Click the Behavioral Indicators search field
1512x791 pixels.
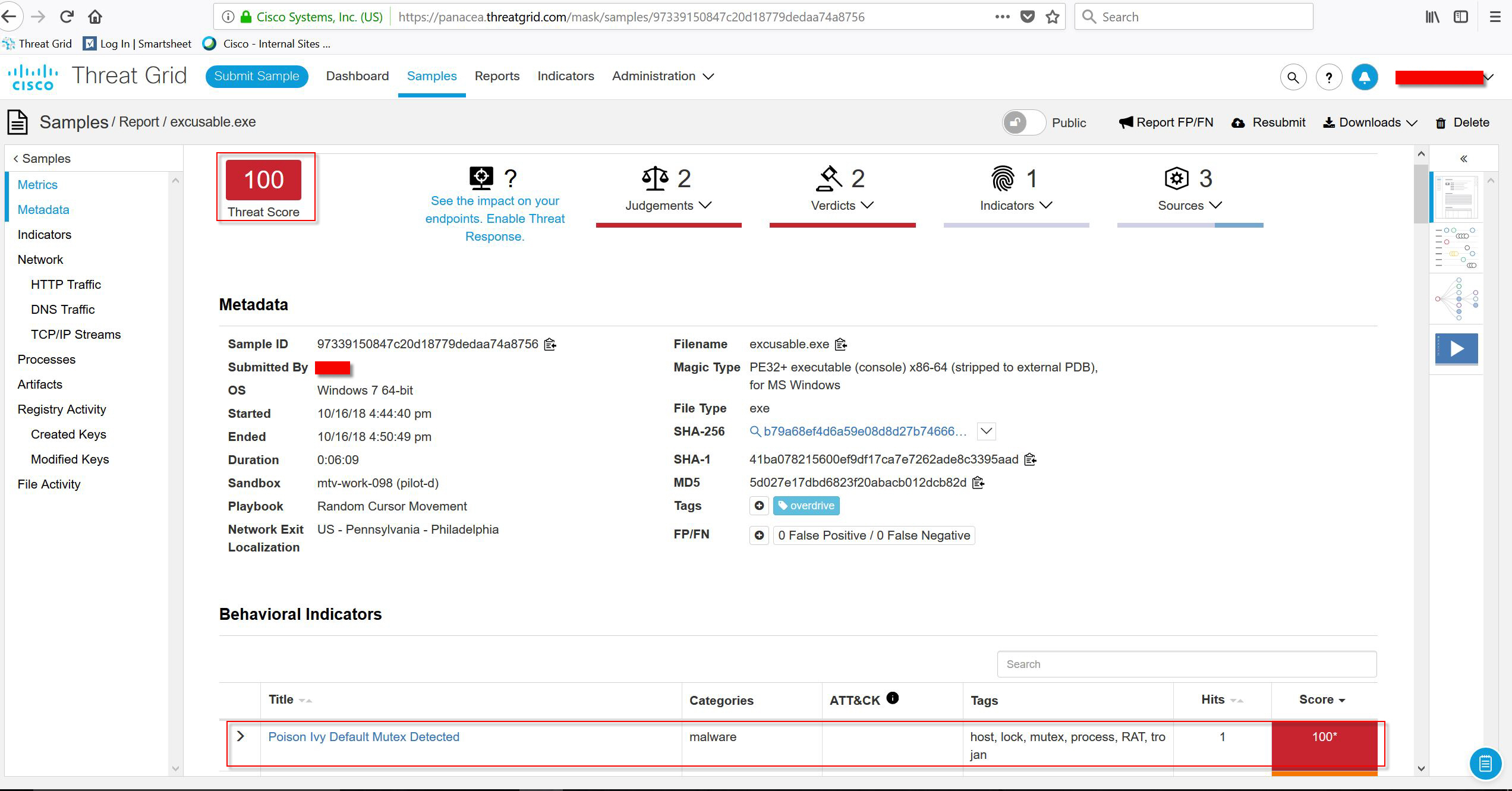coord(1186,664)
